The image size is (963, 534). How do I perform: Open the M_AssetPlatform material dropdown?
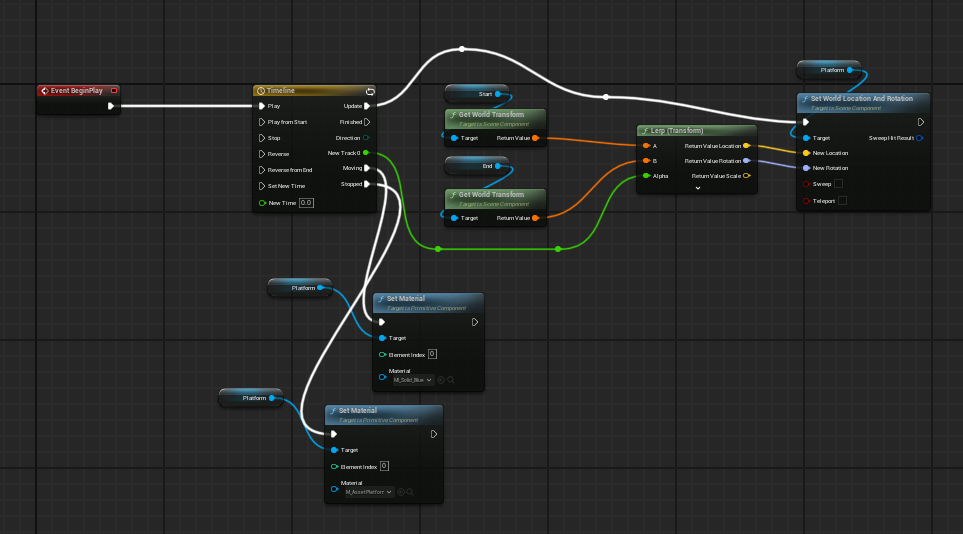pos(368,492)
